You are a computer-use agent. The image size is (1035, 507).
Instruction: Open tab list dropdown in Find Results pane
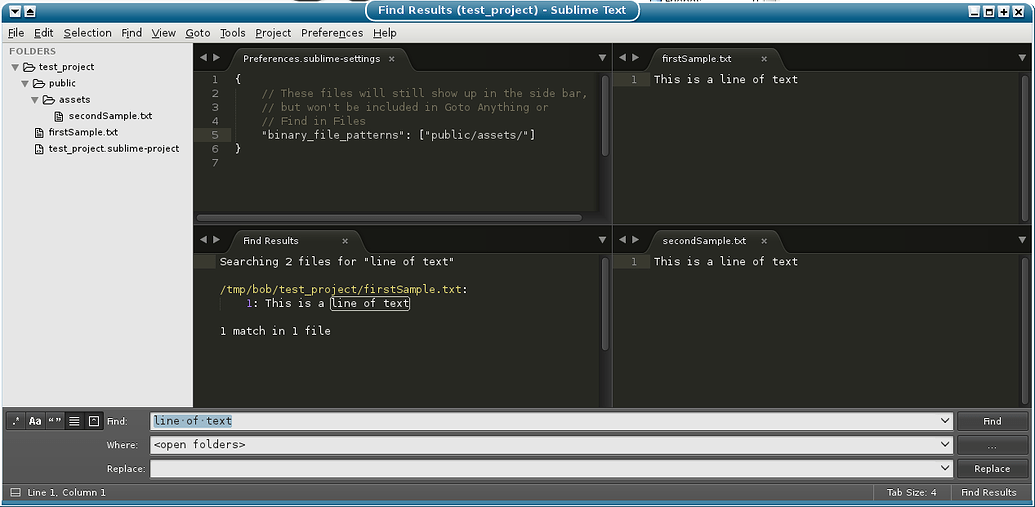tap(603, 240)
